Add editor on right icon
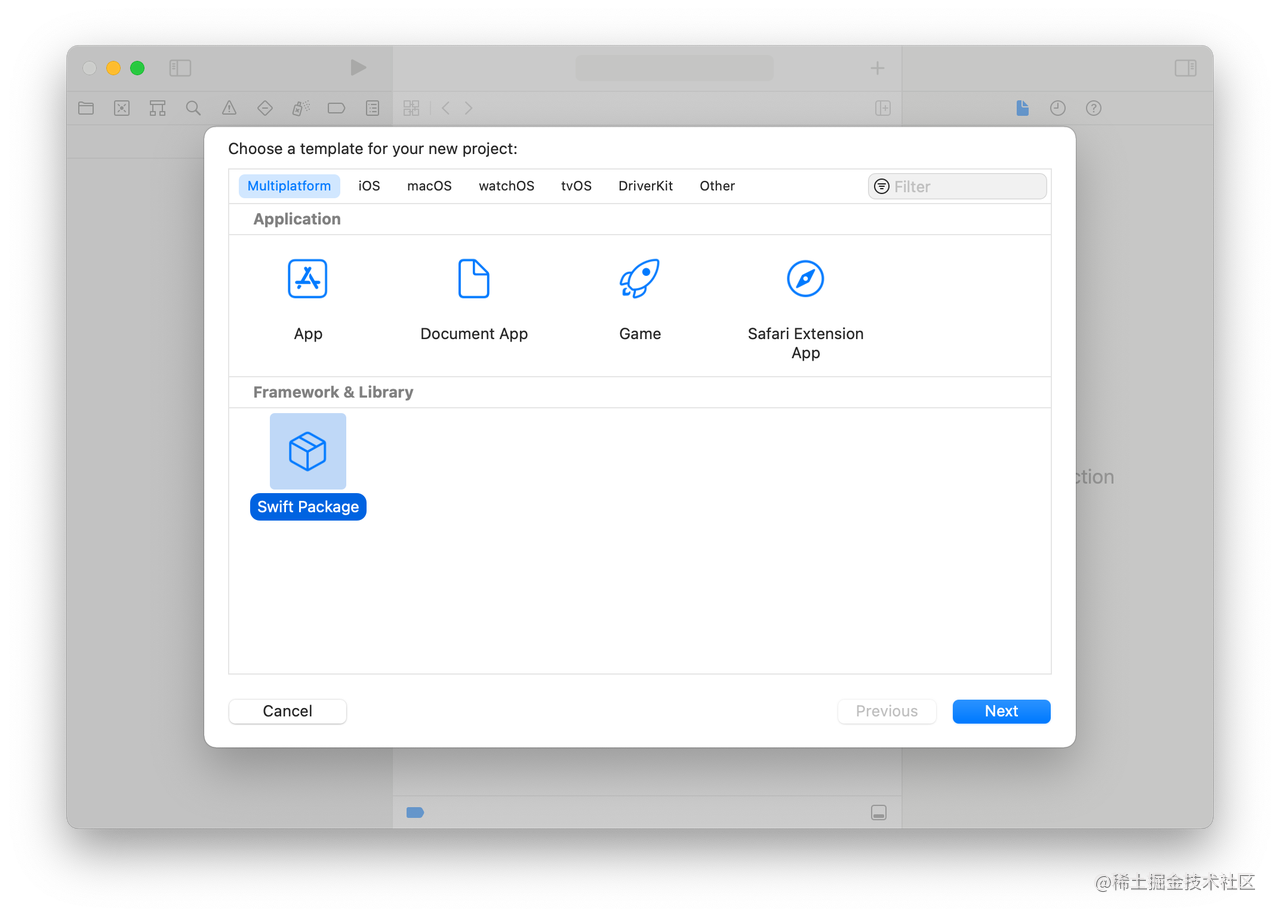 click(x=883, y=108)
